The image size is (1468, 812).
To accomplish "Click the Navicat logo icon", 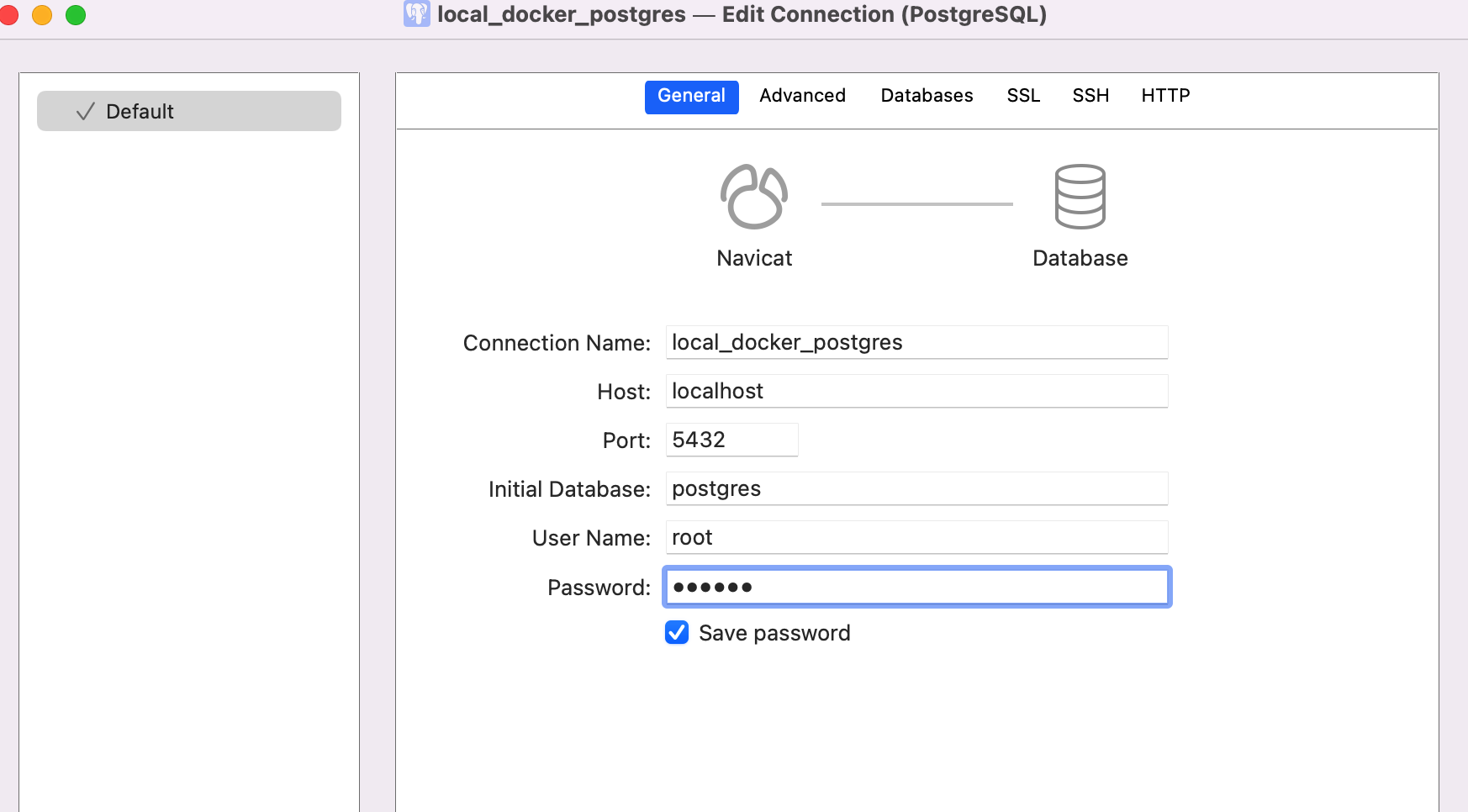I will pyautogui.click(x=754, y=195).
